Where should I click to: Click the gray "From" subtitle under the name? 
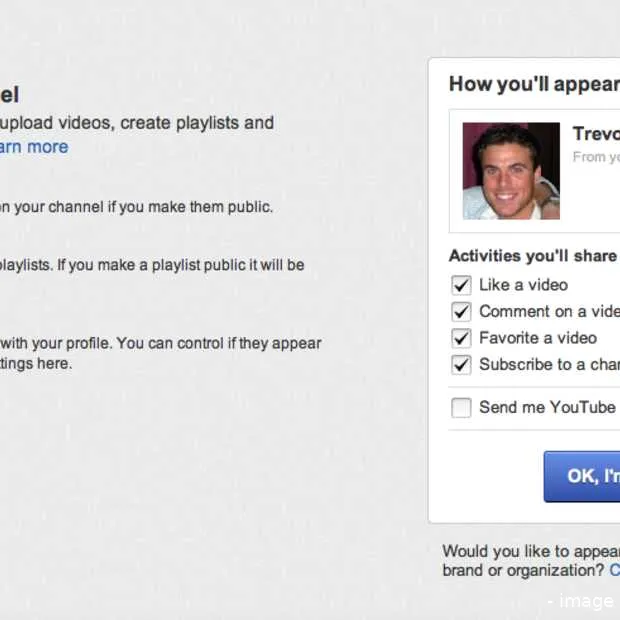click(x=595, y=157)
